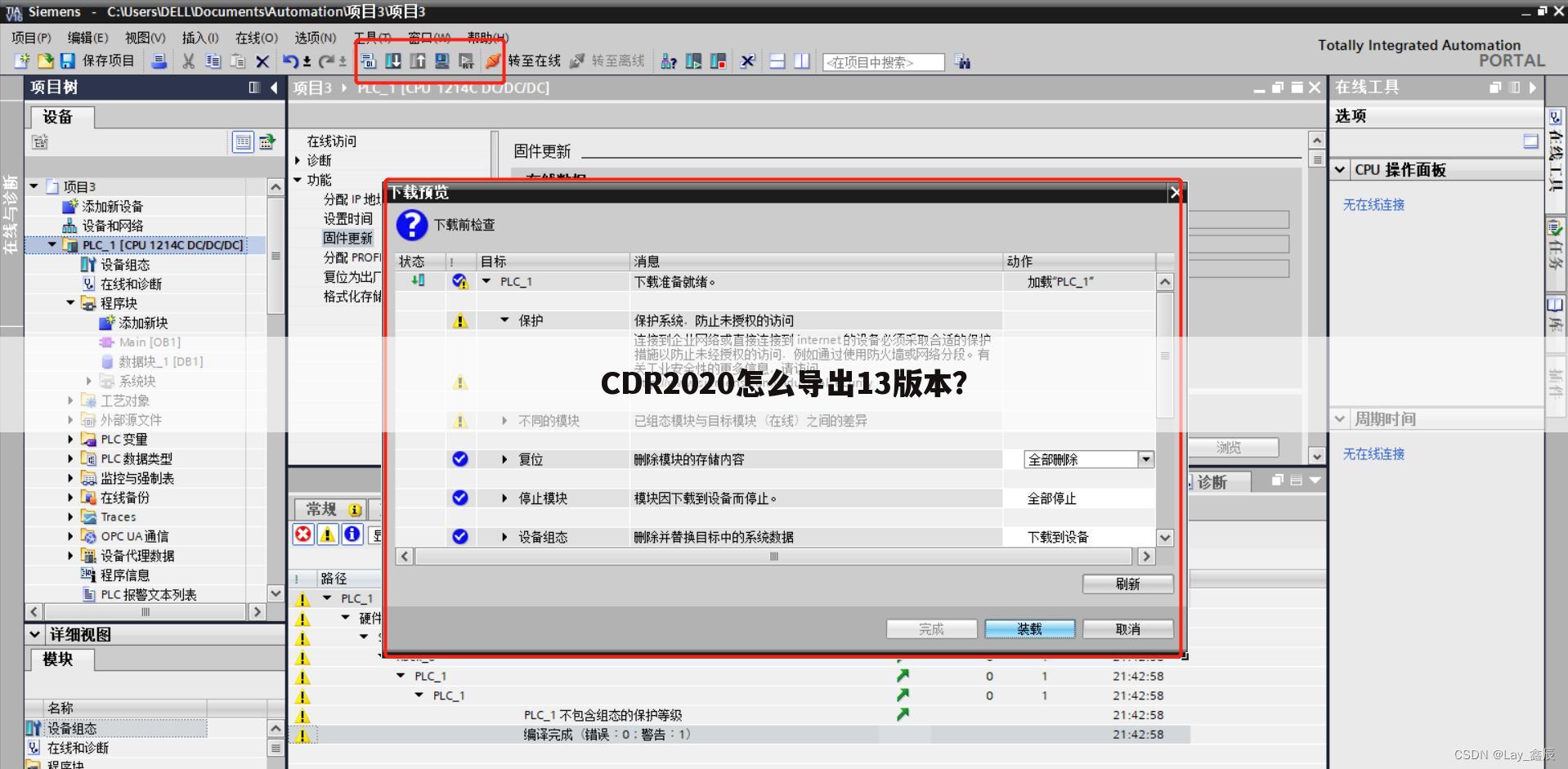
Task: Go online with 转至在线
Action: (524, 61)
